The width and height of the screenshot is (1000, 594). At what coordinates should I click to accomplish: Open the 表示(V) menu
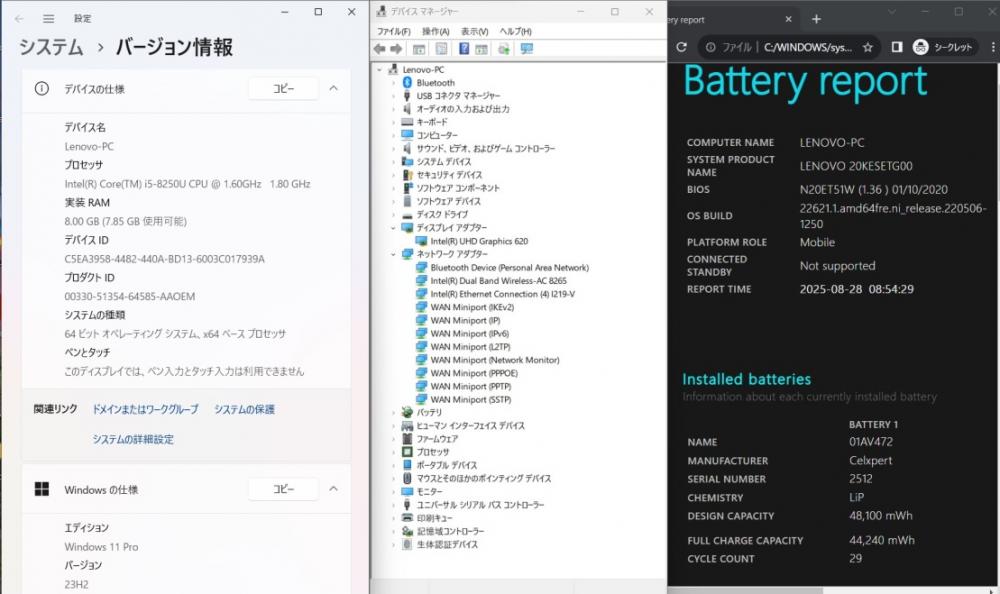tap(474, 31)
